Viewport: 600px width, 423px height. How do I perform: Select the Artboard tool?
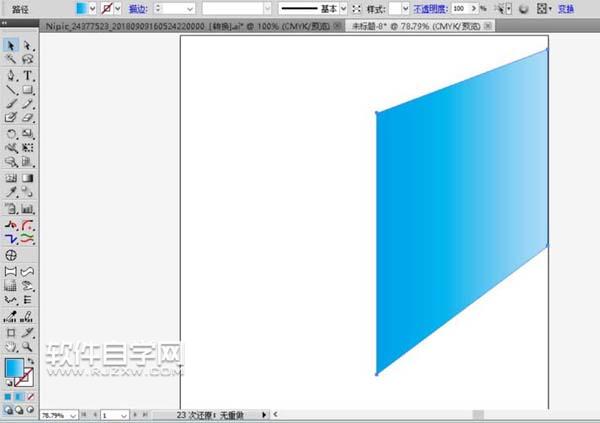click(11, 333)
